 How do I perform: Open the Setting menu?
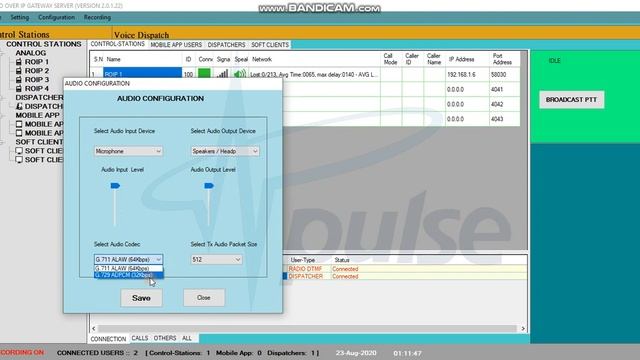(x=20, y=18)
